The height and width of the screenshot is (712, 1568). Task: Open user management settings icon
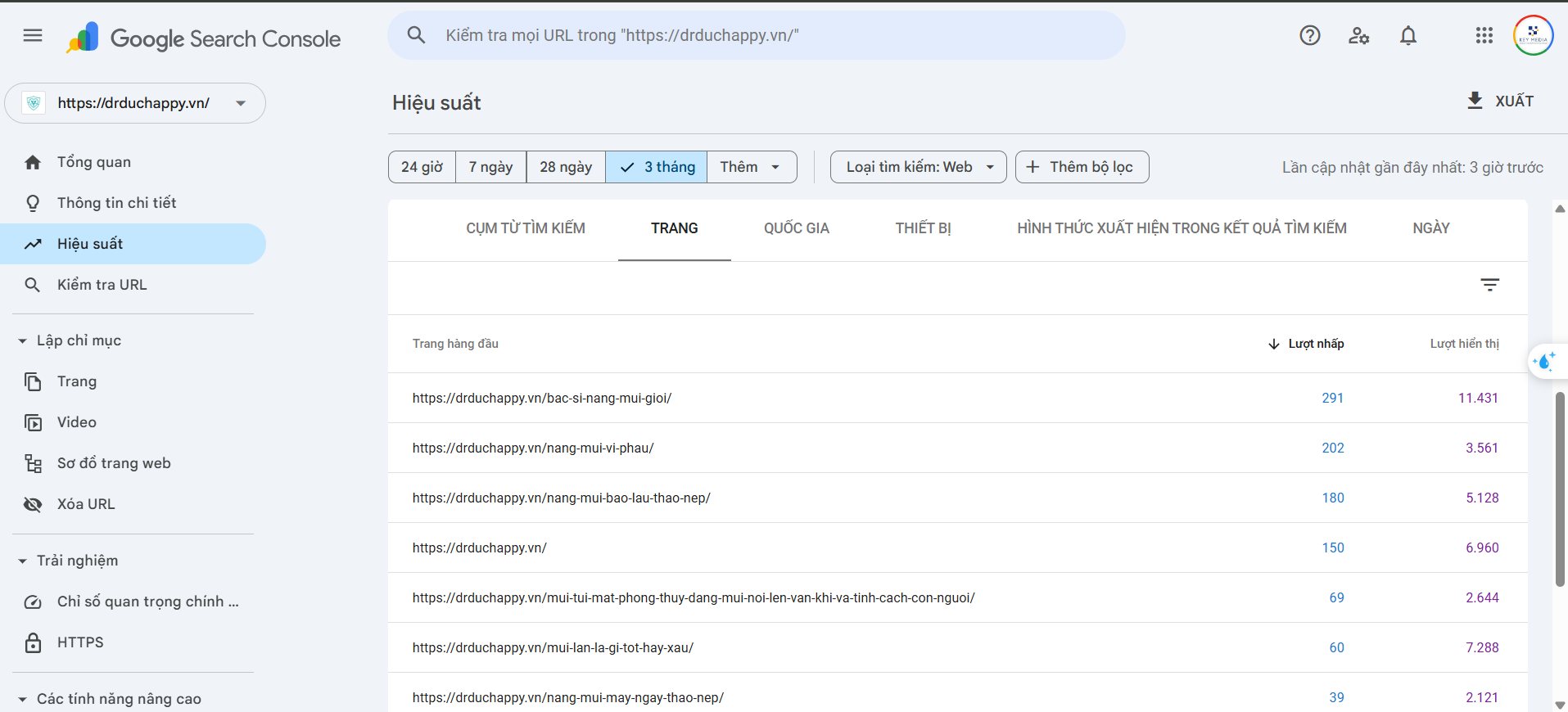coord(1358,35)
